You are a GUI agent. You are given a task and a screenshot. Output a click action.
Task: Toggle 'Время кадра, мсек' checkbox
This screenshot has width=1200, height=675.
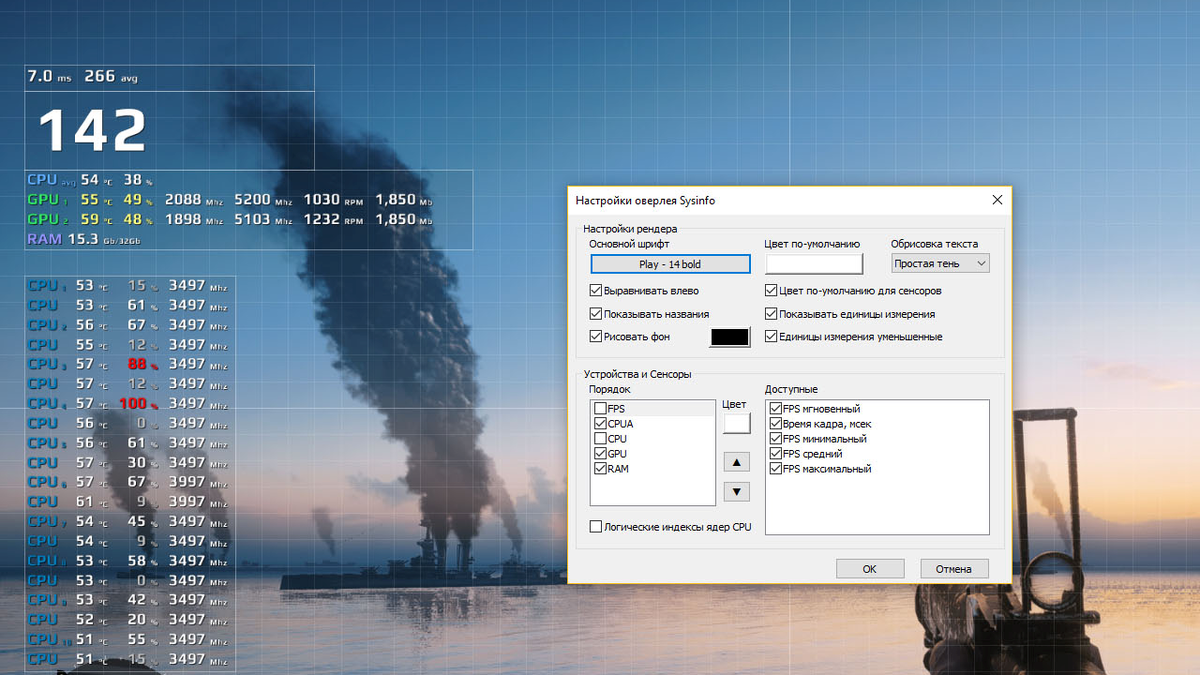point(775,423)
